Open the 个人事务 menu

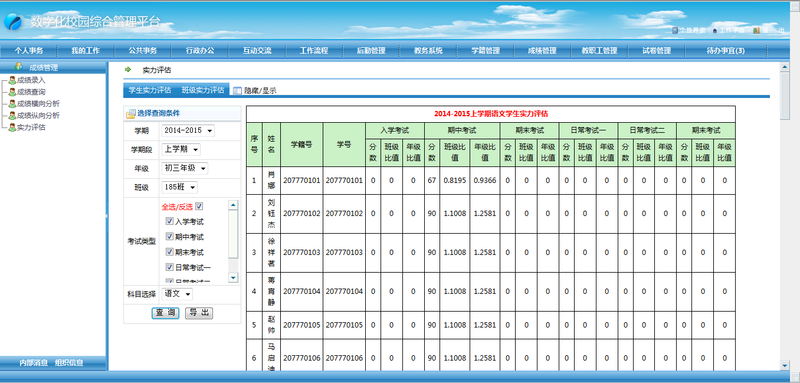click(x=29, y=50)
